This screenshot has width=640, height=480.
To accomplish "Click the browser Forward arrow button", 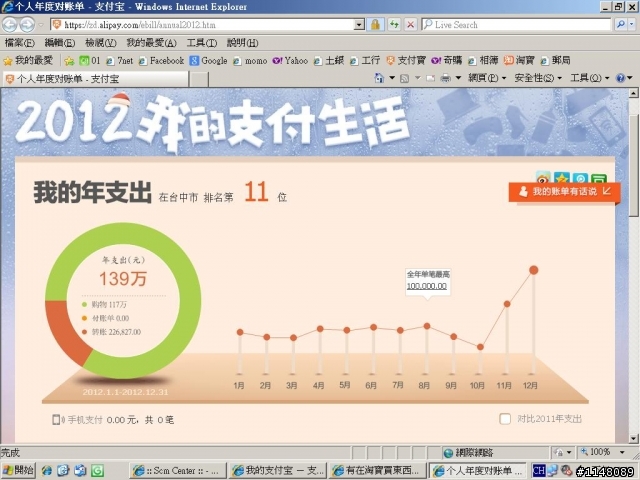I will pos(27,24).
